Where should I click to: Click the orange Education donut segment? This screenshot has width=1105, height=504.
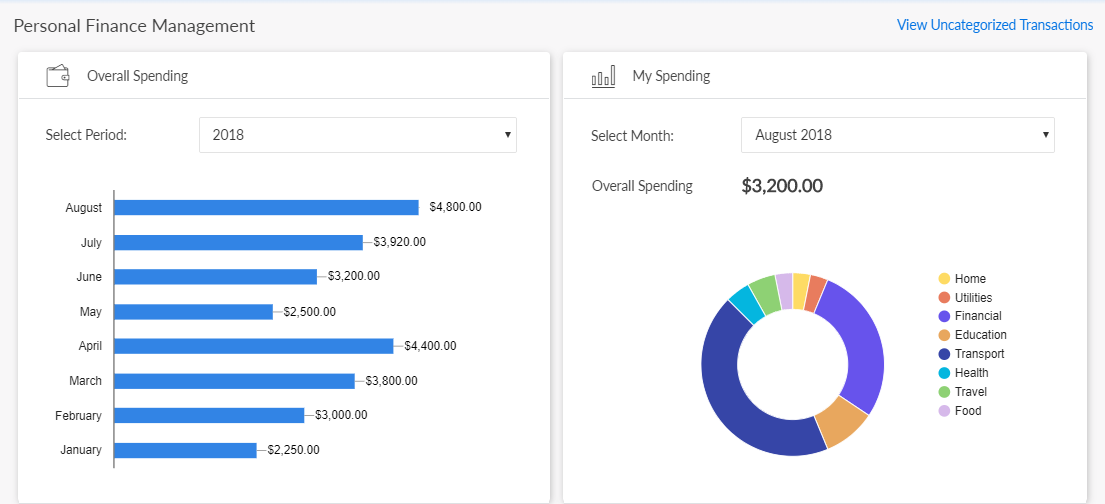[840, 423]
